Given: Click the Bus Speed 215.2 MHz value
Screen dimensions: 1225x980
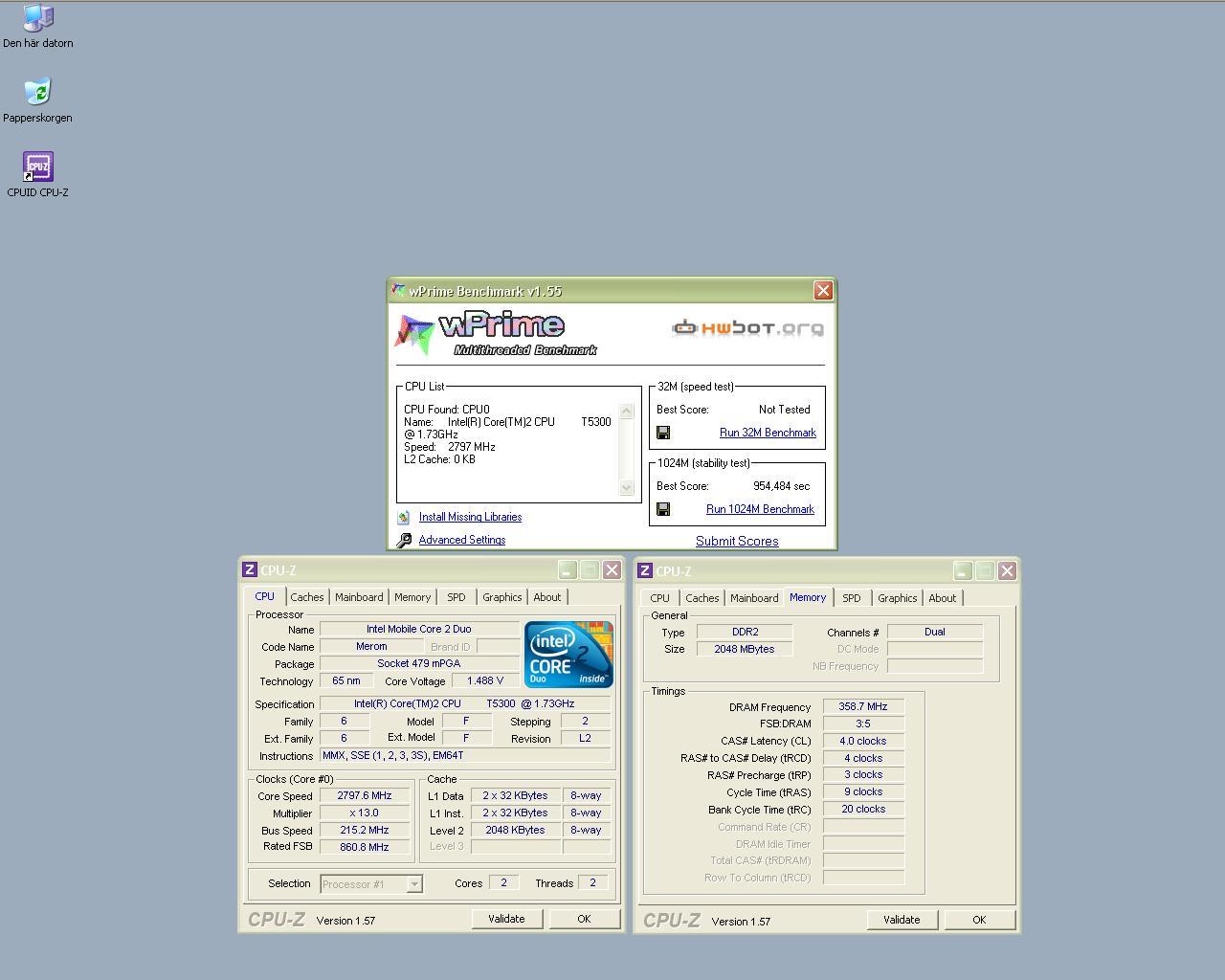Looking at the screenshot, I should click(365, 830).
